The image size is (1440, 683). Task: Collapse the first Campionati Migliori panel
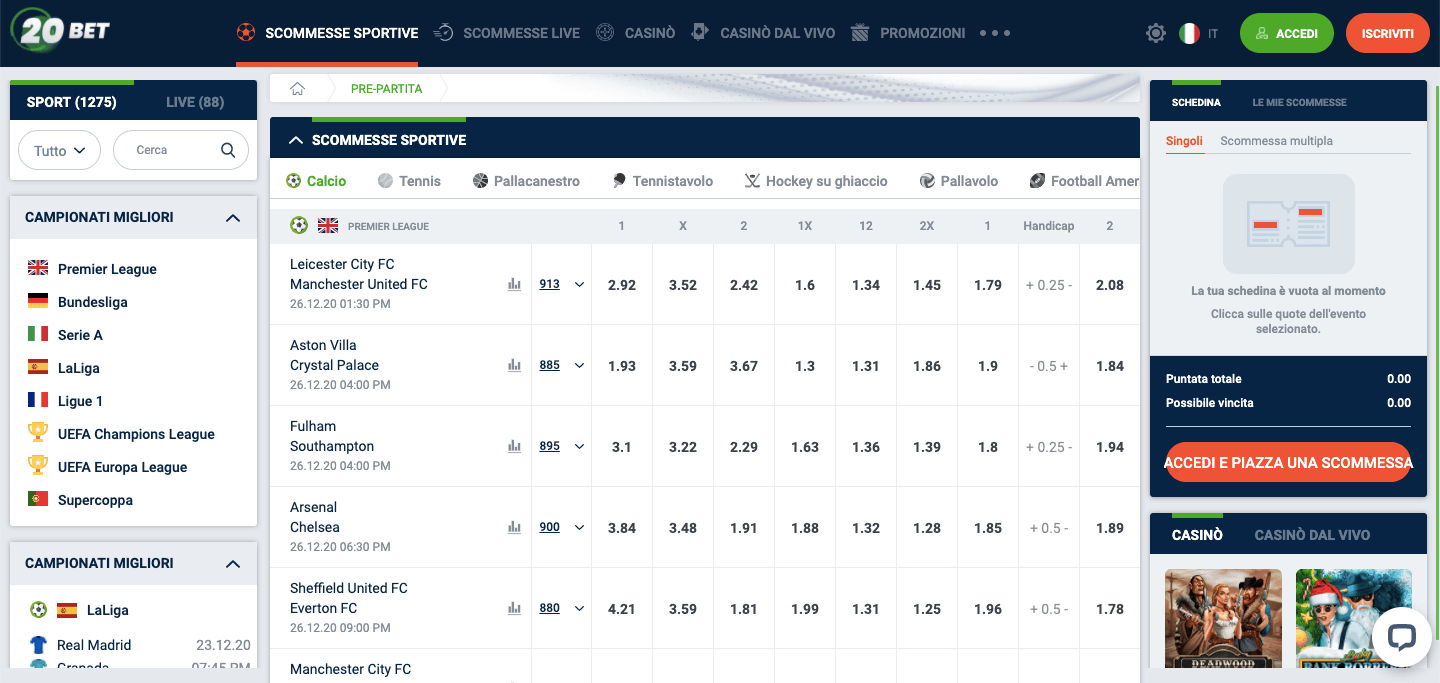tap(233, 217)
